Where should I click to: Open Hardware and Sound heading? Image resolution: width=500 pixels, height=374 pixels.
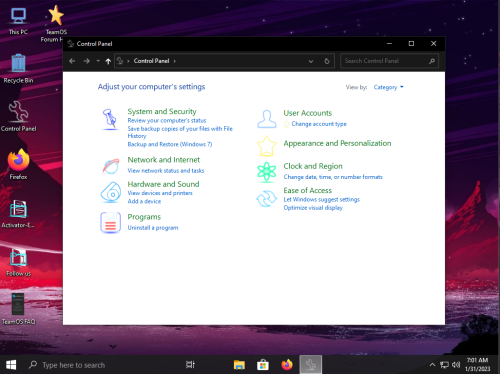[x=163, y=184]
